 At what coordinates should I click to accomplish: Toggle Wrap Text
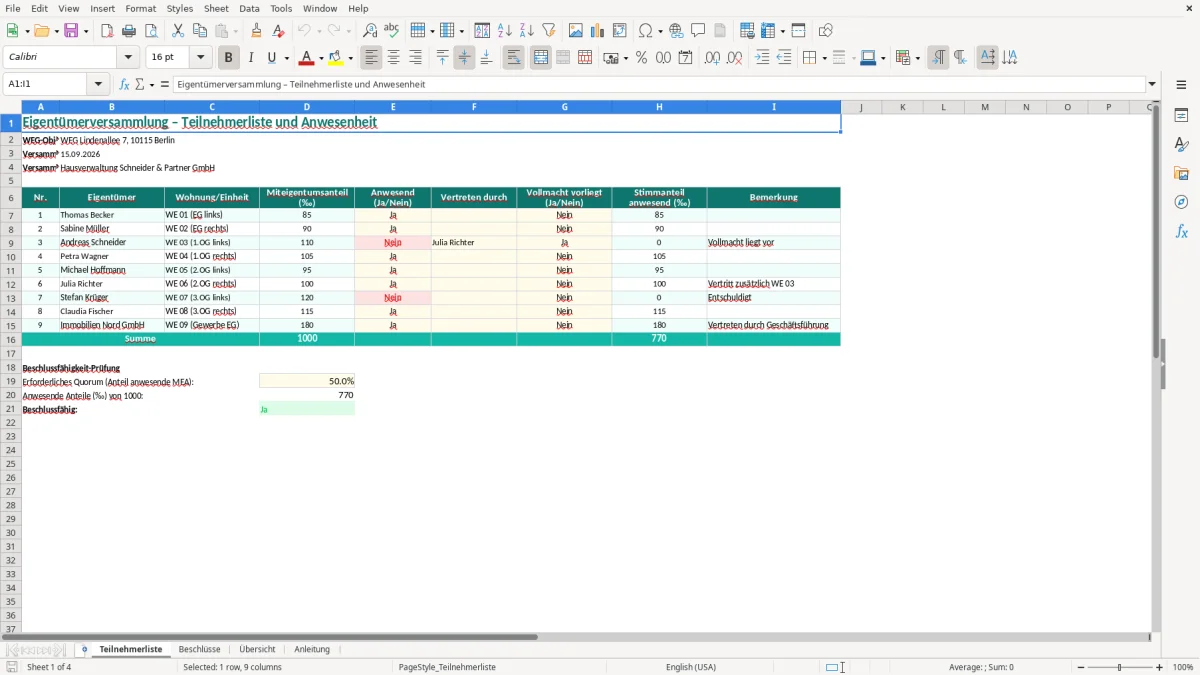click(514, 58)
